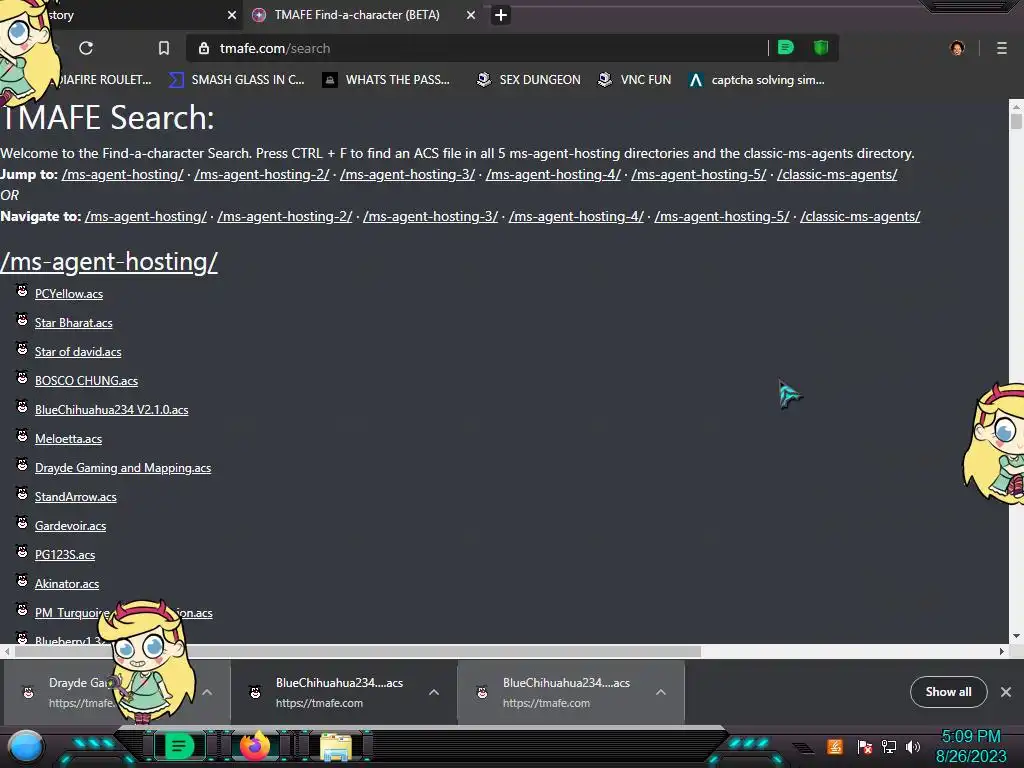Open the Windows Start orb
Image resolution: width=1024 pixels, height=768 pixels.
26,747
